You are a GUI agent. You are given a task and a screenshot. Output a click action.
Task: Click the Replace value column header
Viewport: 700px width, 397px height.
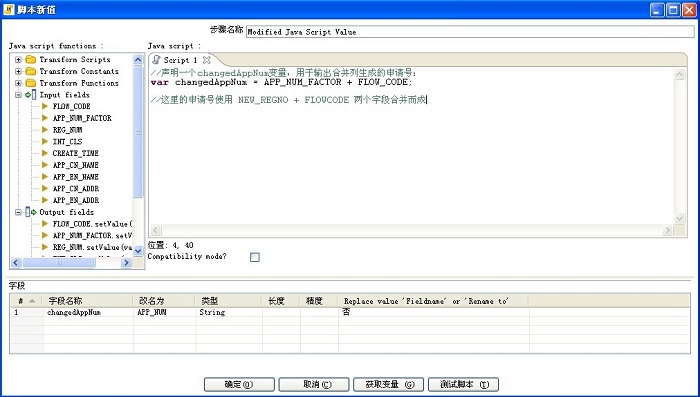click(x=433, y=301)
